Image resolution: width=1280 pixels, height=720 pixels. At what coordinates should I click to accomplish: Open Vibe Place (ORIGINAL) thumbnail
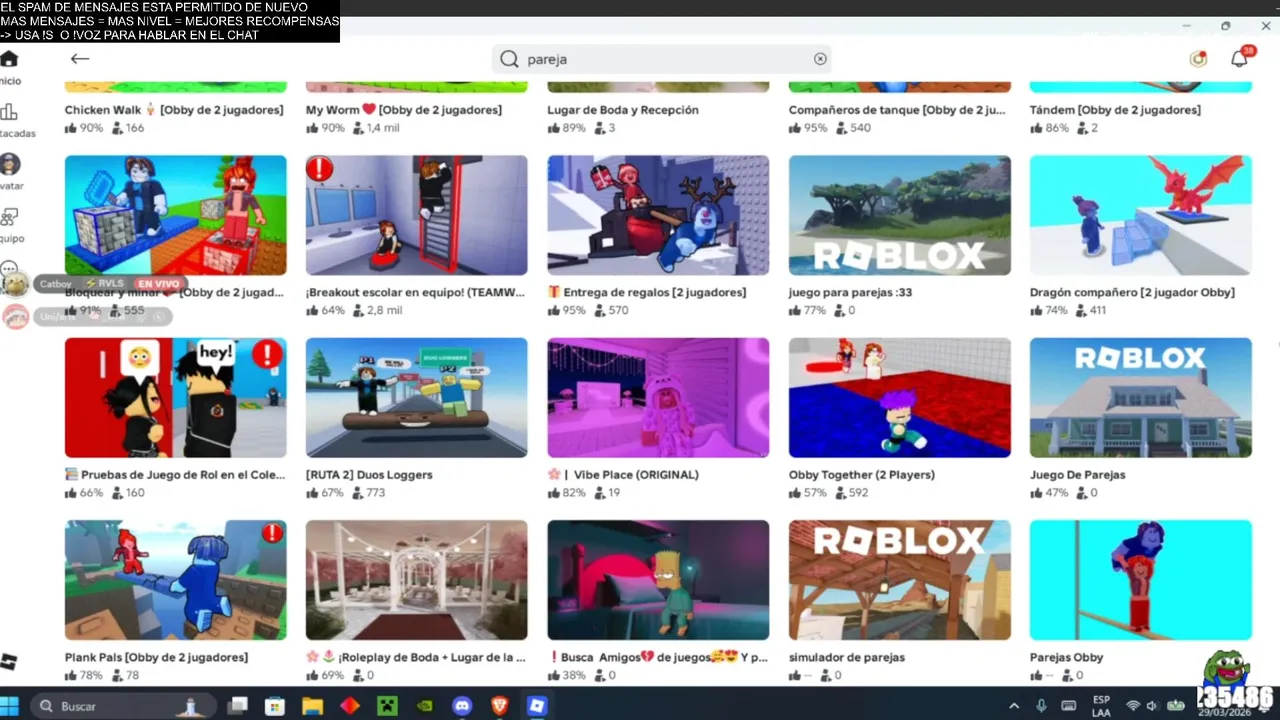(658, 397)
